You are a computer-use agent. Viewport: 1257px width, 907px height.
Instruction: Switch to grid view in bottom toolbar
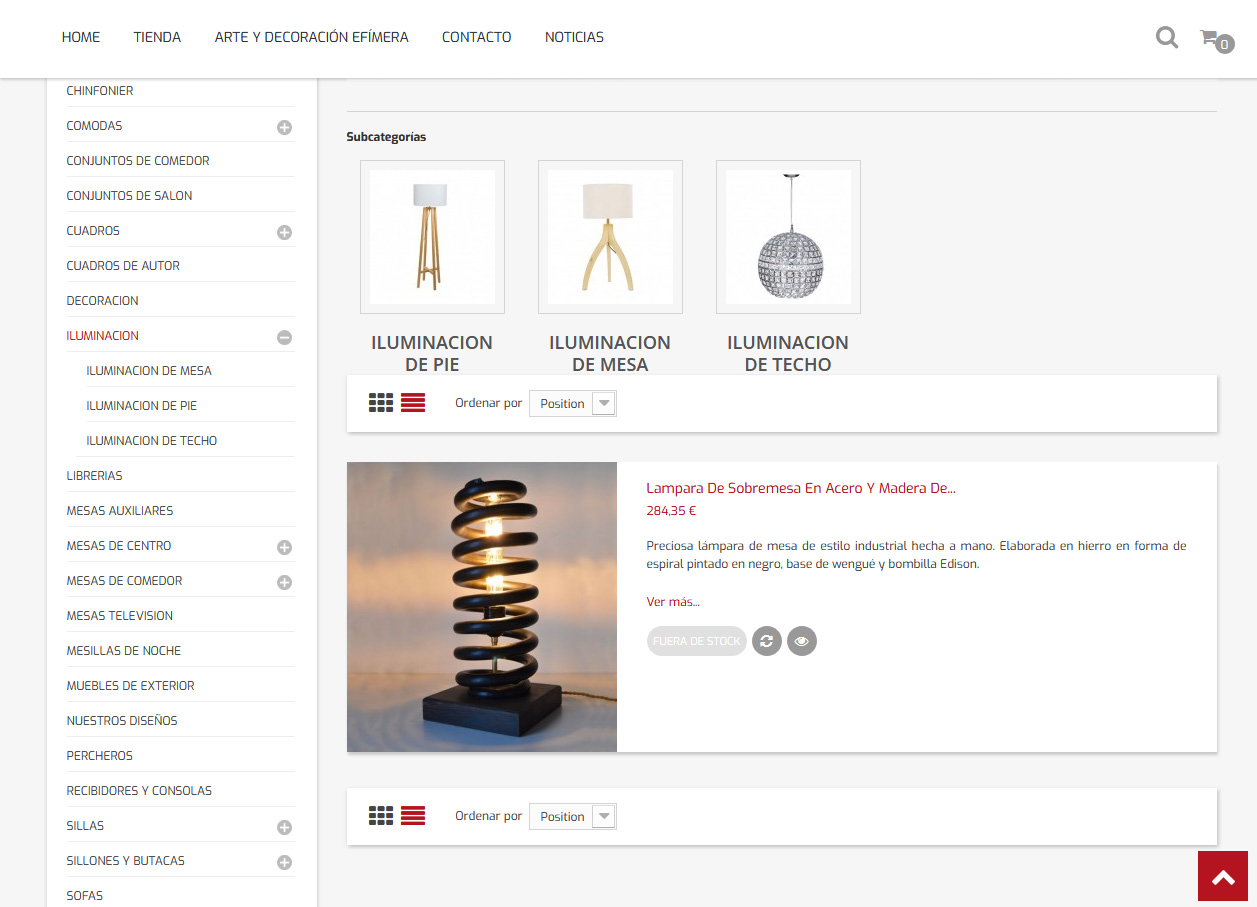coord(381,816)
